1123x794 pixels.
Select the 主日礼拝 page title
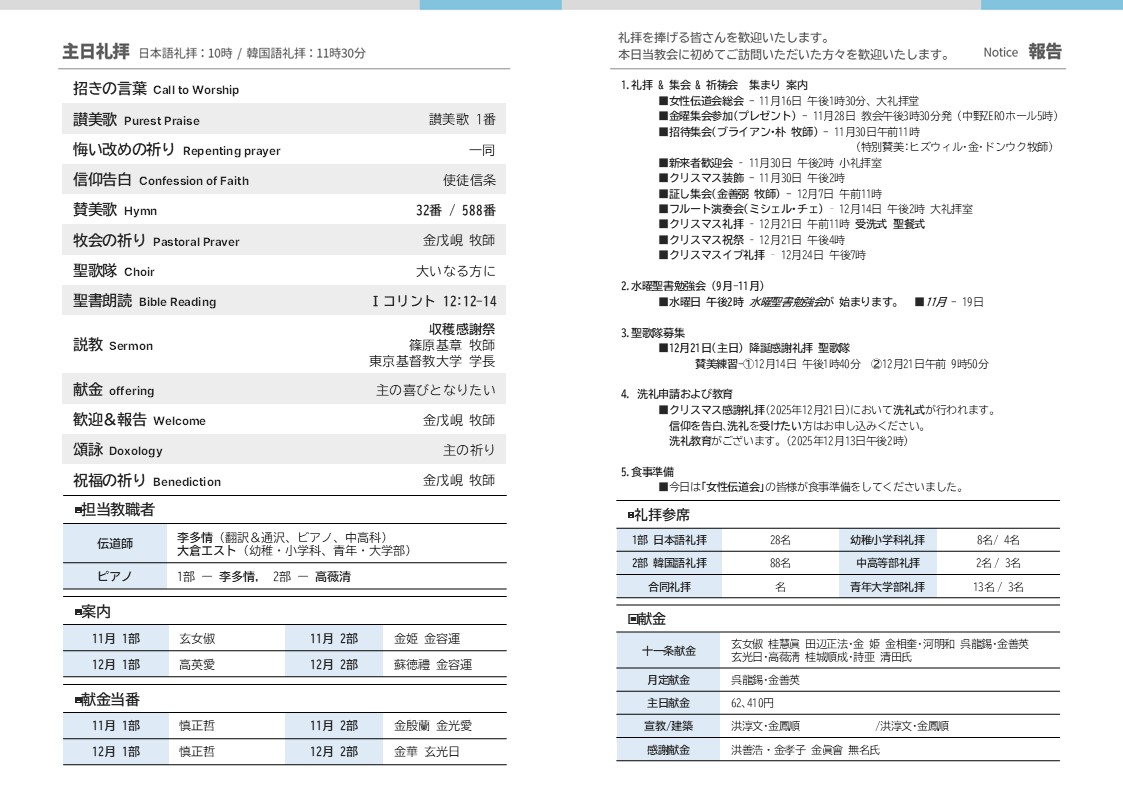(96, 52)
